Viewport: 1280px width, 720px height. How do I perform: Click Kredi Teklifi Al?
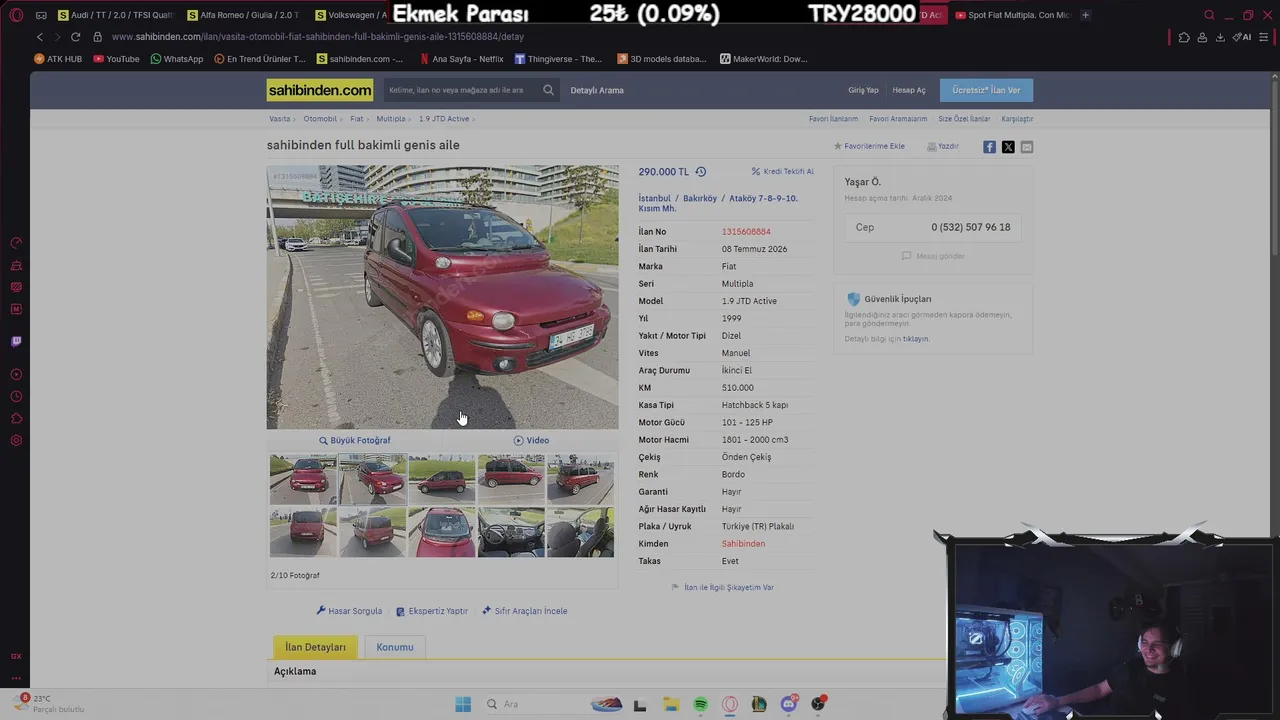click(782, 171)
